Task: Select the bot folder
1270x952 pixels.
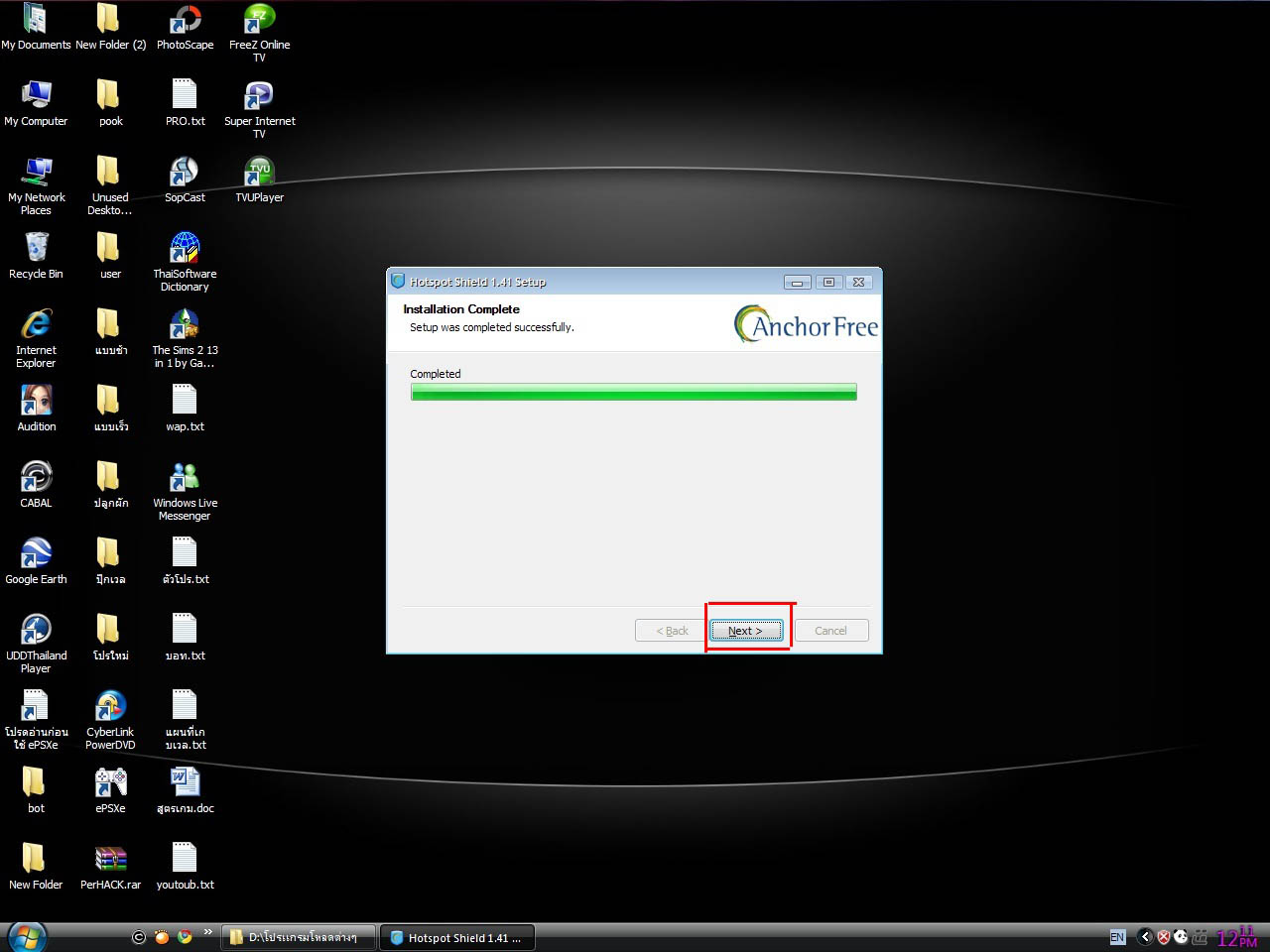Action: coord(36,790)
